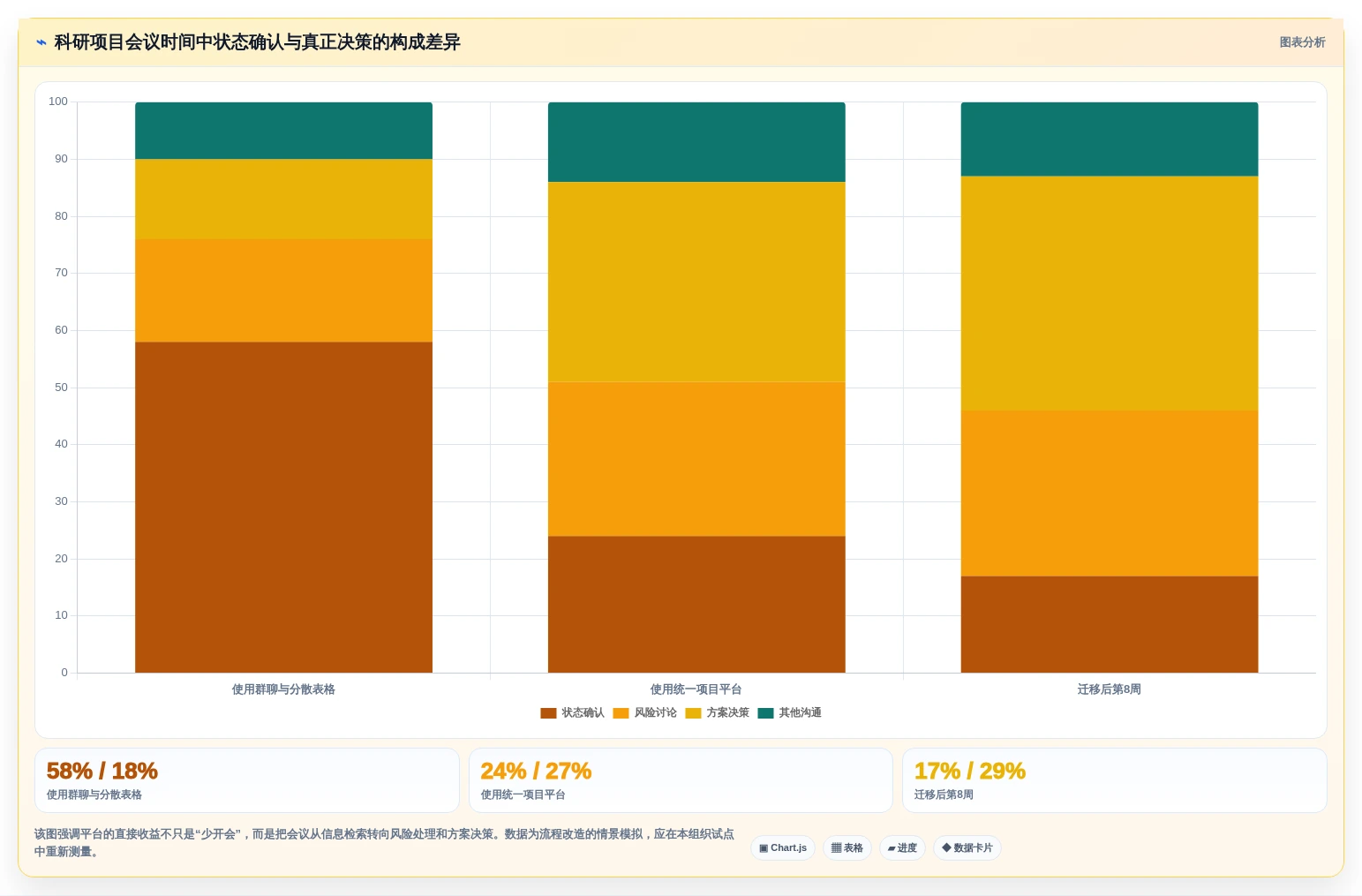Click the 方案决策 legend label text
Screen dimensions: 1362x896
click(x=727, y=713)
